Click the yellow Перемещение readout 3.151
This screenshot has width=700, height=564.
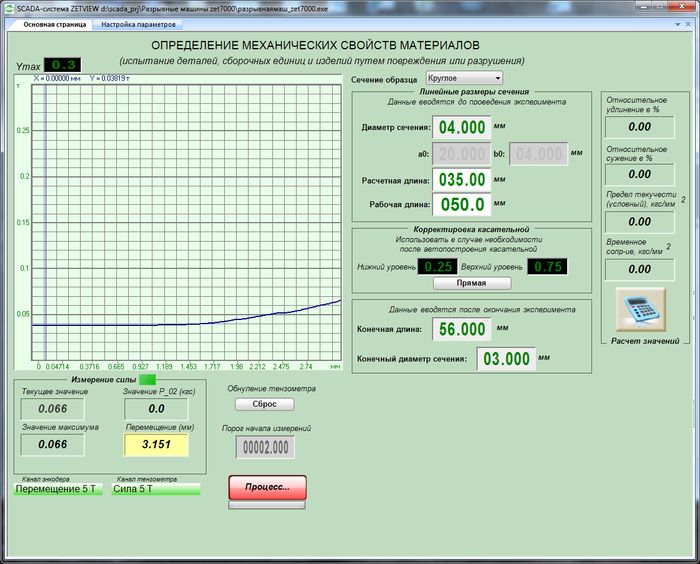(x=156, y=444)
